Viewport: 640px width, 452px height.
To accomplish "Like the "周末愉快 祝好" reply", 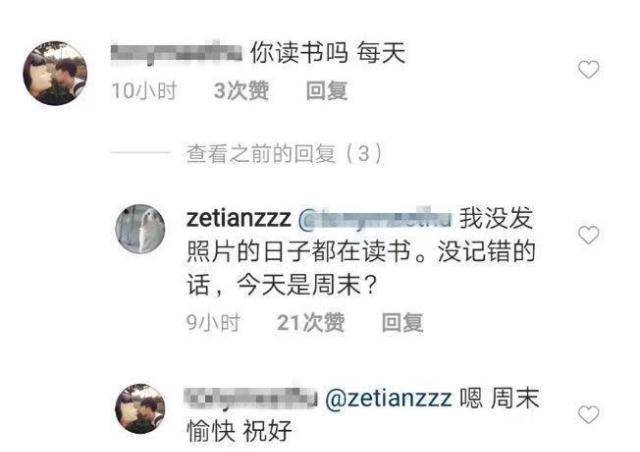I will tap(589, 414).
